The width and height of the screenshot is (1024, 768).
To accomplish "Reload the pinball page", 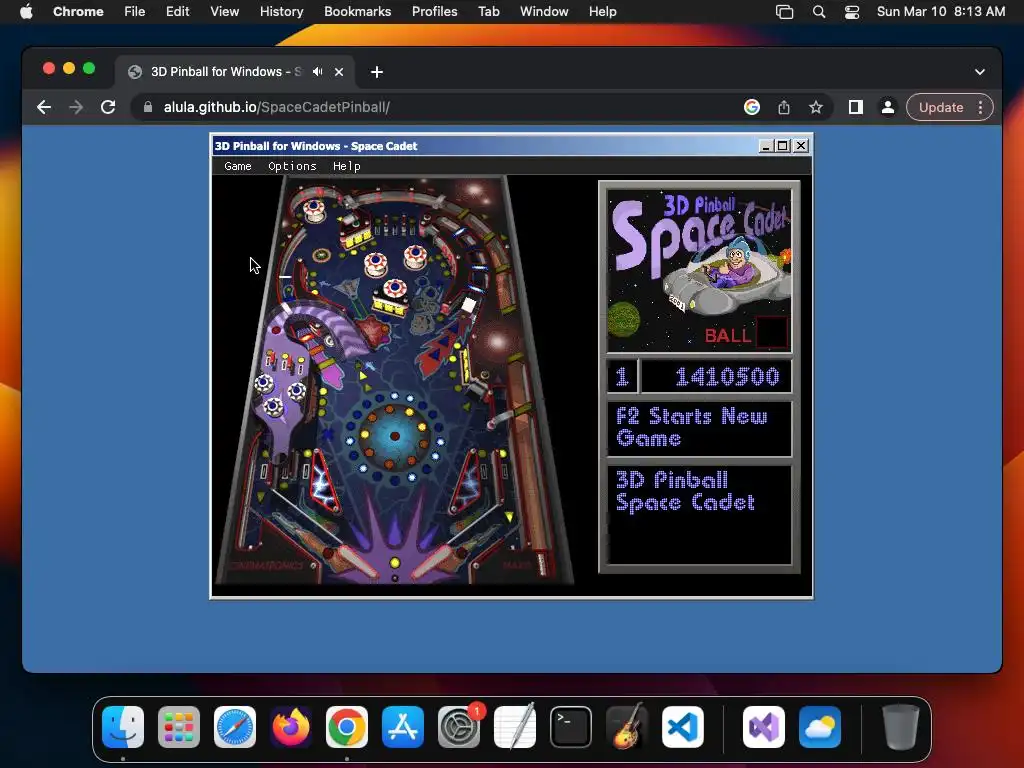I will 108,107.
